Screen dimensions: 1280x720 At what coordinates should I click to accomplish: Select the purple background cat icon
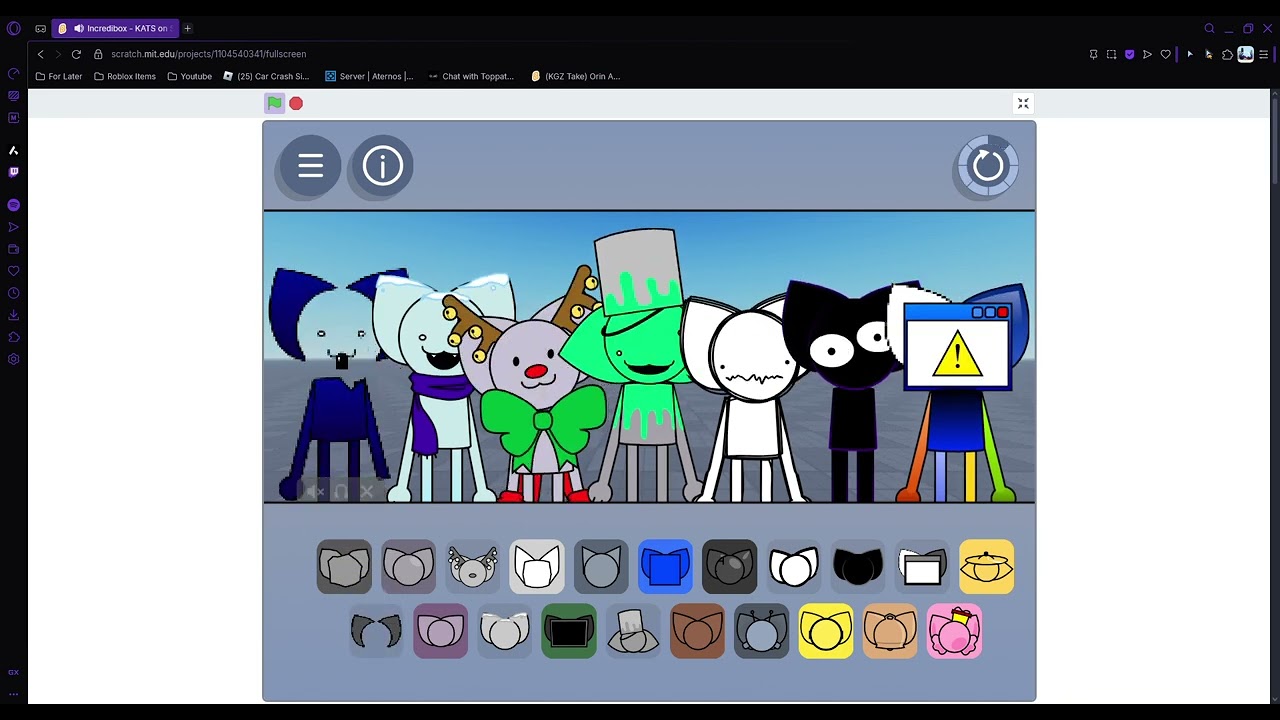[x=440, y=631]
